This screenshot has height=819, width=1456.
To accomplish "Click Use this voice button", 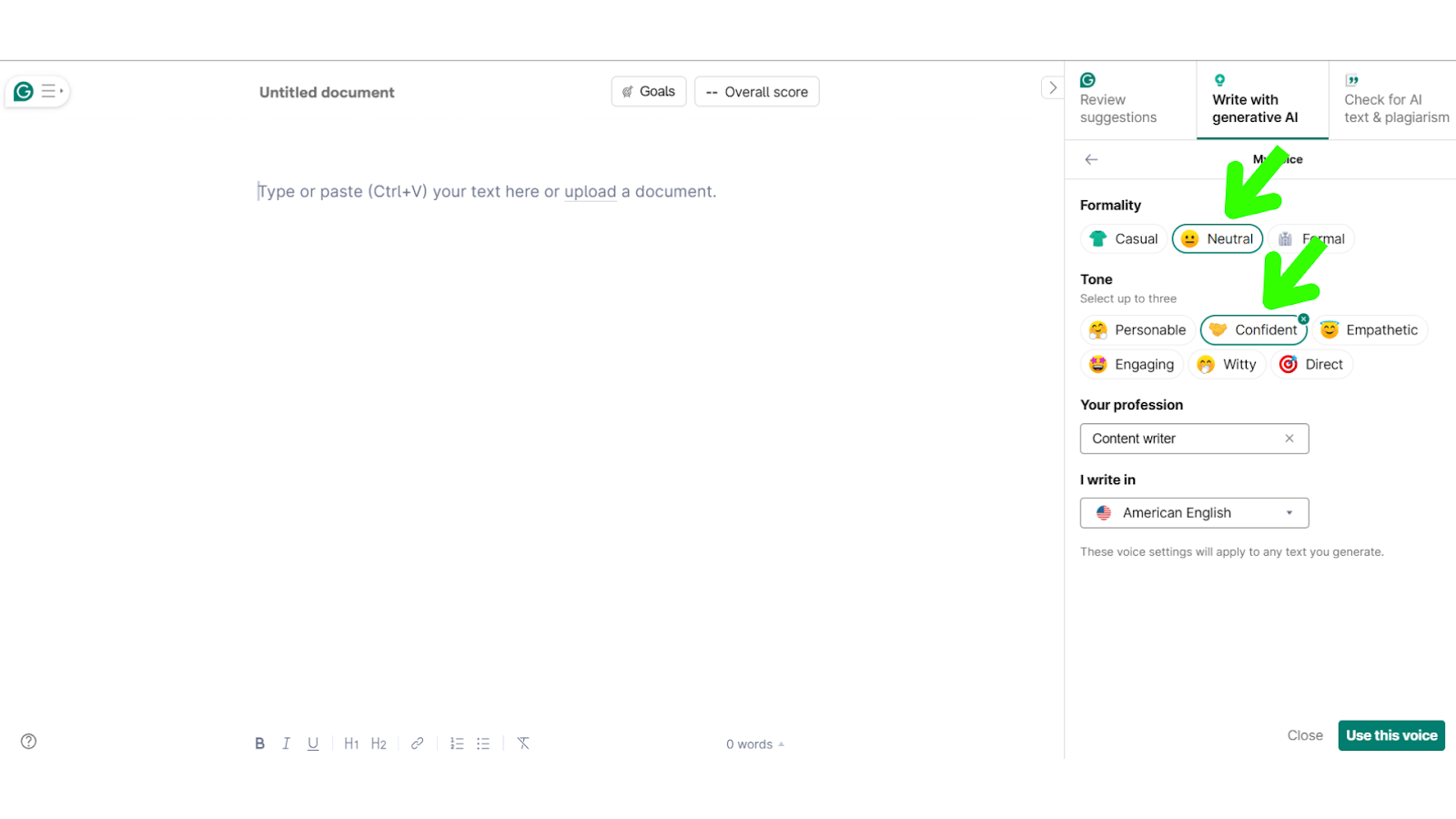I will (x=1391, y=735).
